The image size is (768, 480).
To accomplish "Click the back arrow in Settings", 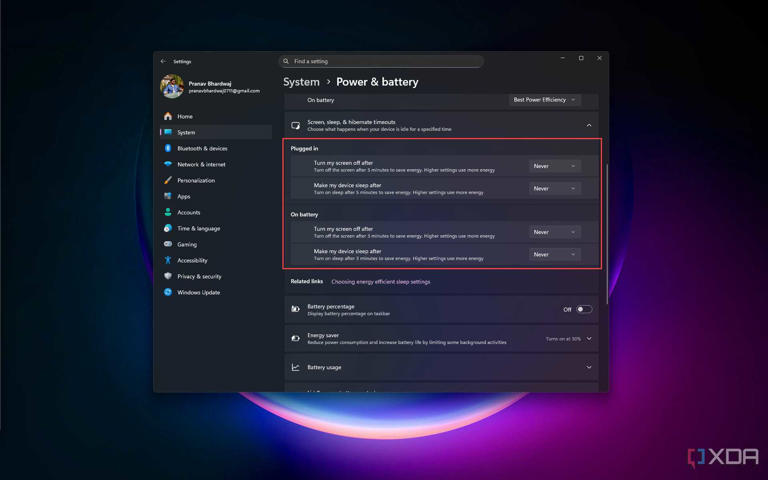I will click(163, 61).
